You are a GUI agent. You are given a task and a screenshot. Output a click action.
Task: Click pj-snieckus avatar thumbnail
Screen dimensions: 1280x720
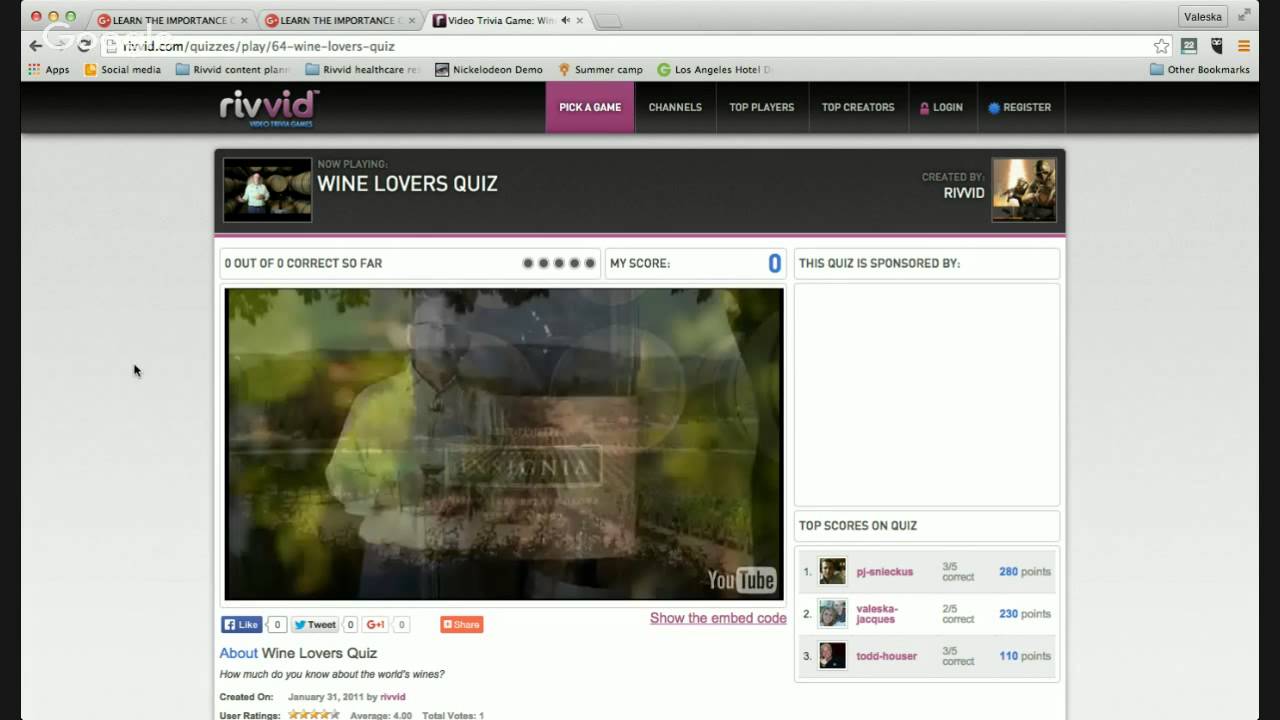coord(833,572)
